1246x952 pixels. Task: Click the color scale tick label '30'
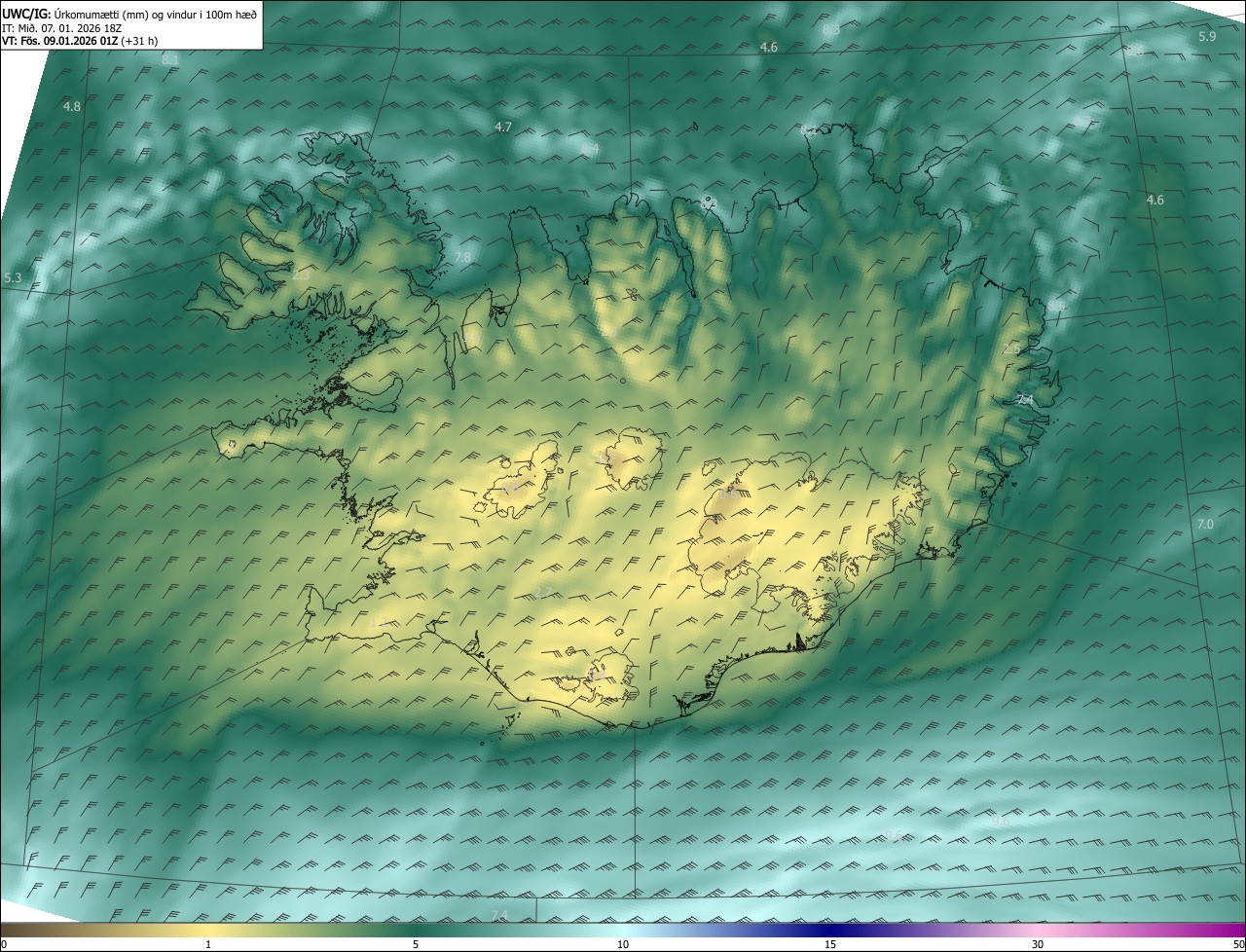(x=1038, y=944)
